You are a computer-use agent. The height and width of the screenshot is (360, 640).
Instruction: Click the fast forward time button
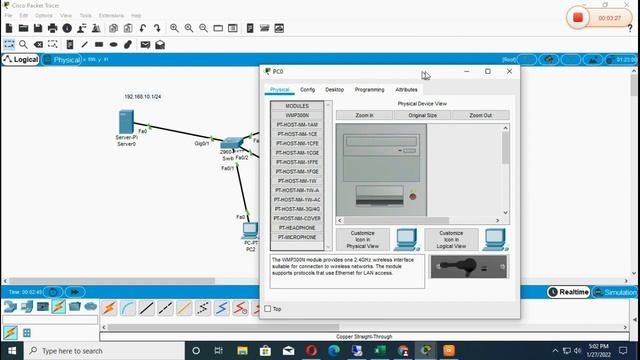pos(75,292)
